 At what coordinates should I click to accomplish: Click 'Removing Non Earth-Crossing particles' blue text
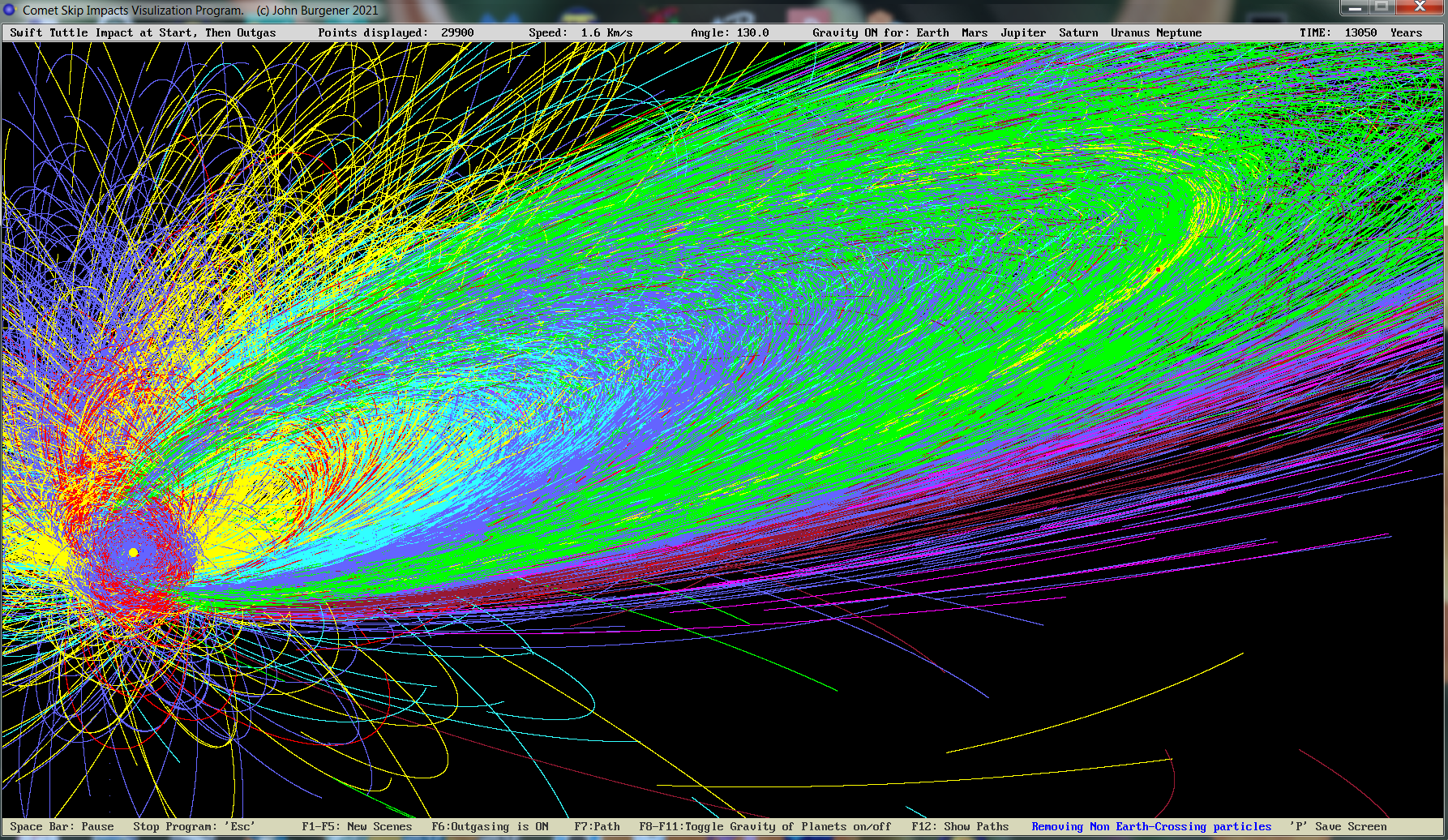1151,826
